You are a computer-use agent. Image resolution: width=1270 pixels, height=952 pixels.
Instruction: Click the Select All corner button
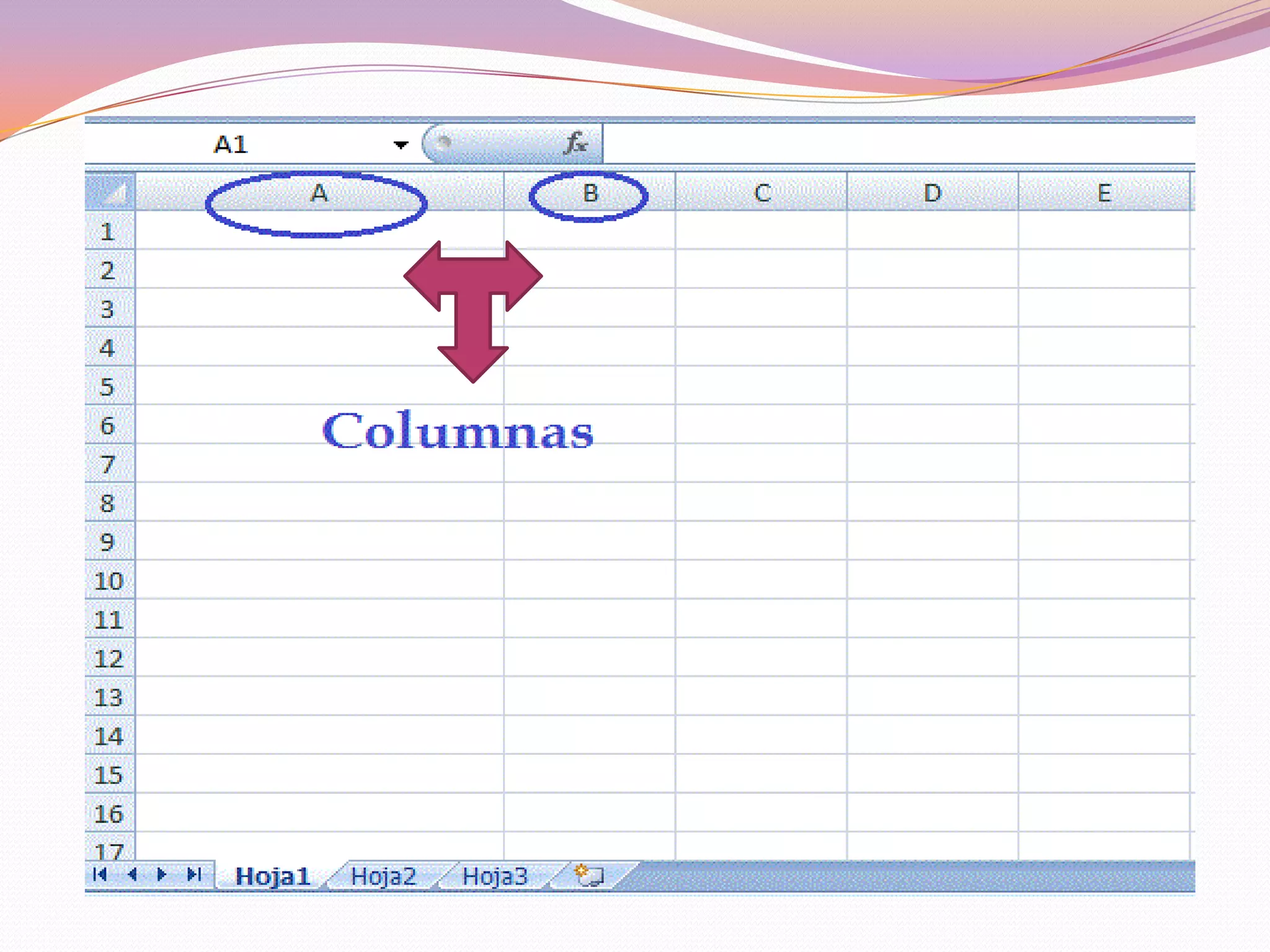pos(110,191)
